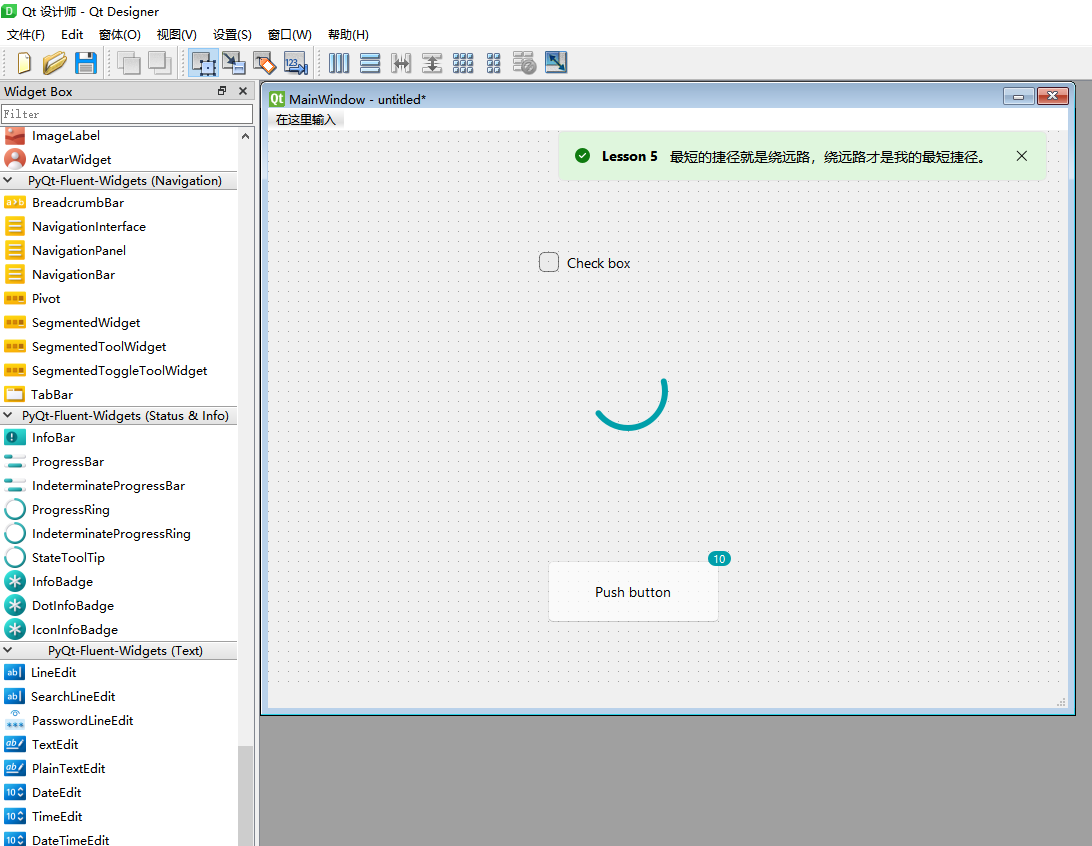1092x846 pixels.
Task: Select SegmentedWidget in the widget list
Action: pos(86,322)
